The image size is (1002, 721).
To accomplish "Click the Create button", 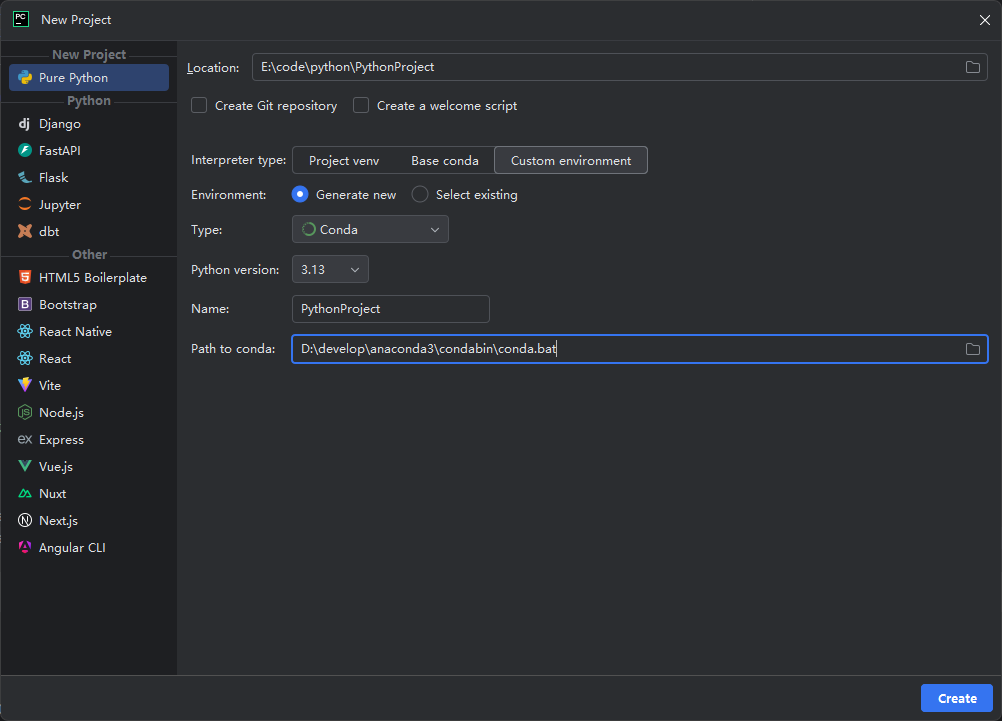I will (957, 698).
